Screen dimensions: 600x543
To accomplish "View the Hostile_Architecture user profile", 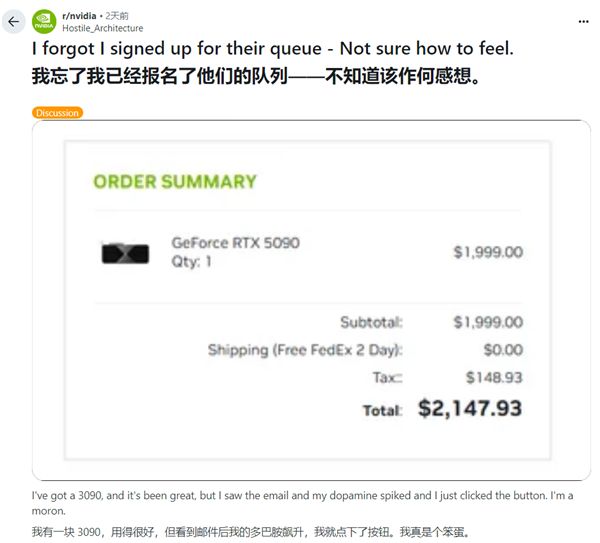I will 103,28.
